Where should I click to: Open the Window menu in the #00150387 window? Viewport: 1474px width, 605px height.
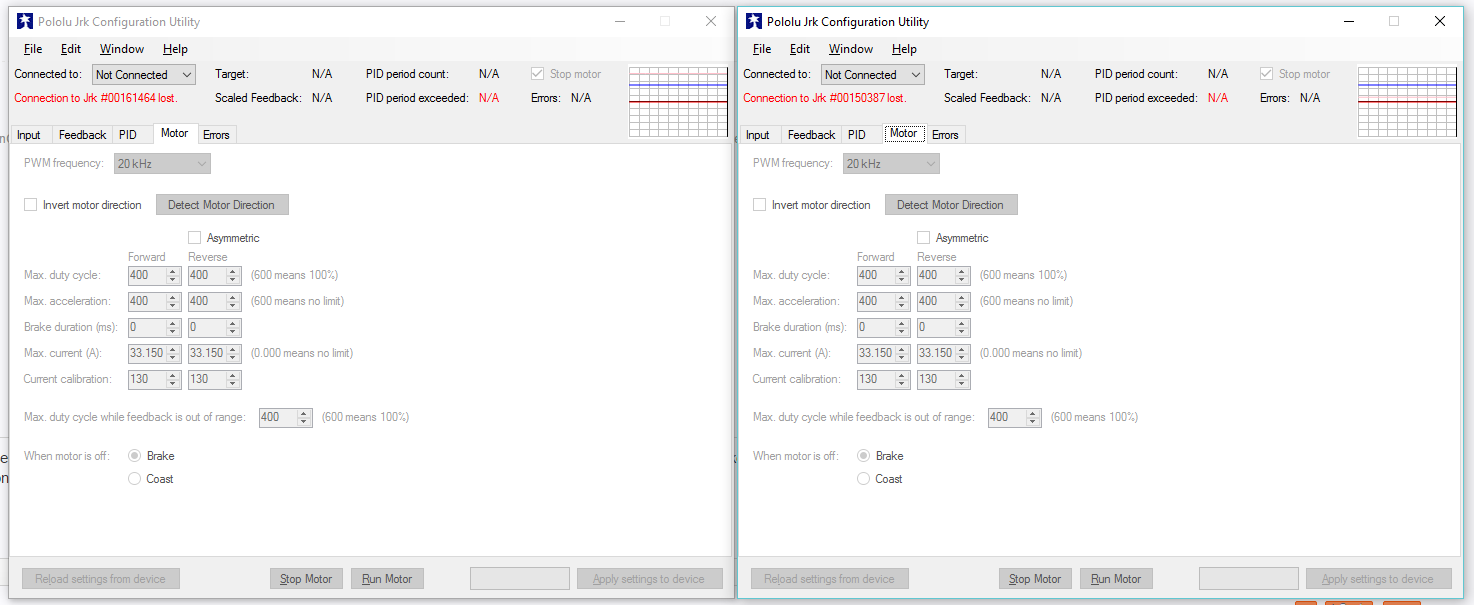tap(851, 49)
